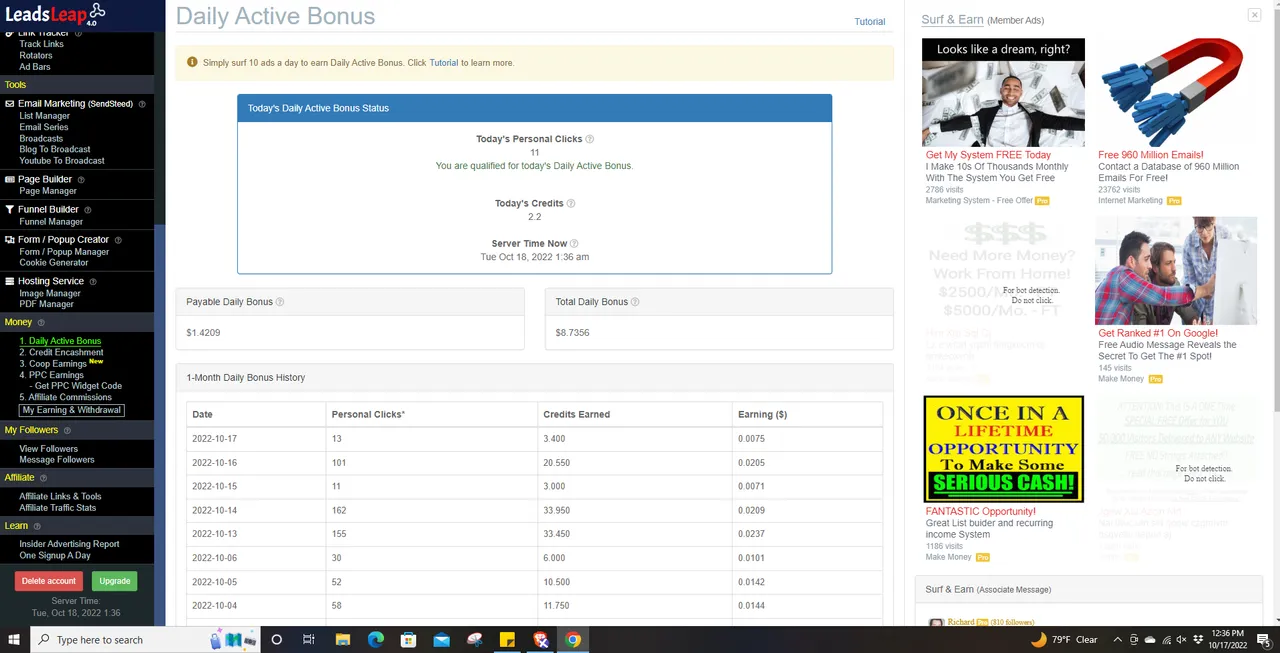Click help icon next to Form / Popup Creator
This screenshot has width=1280, height=653.
(x=118, y=240)
